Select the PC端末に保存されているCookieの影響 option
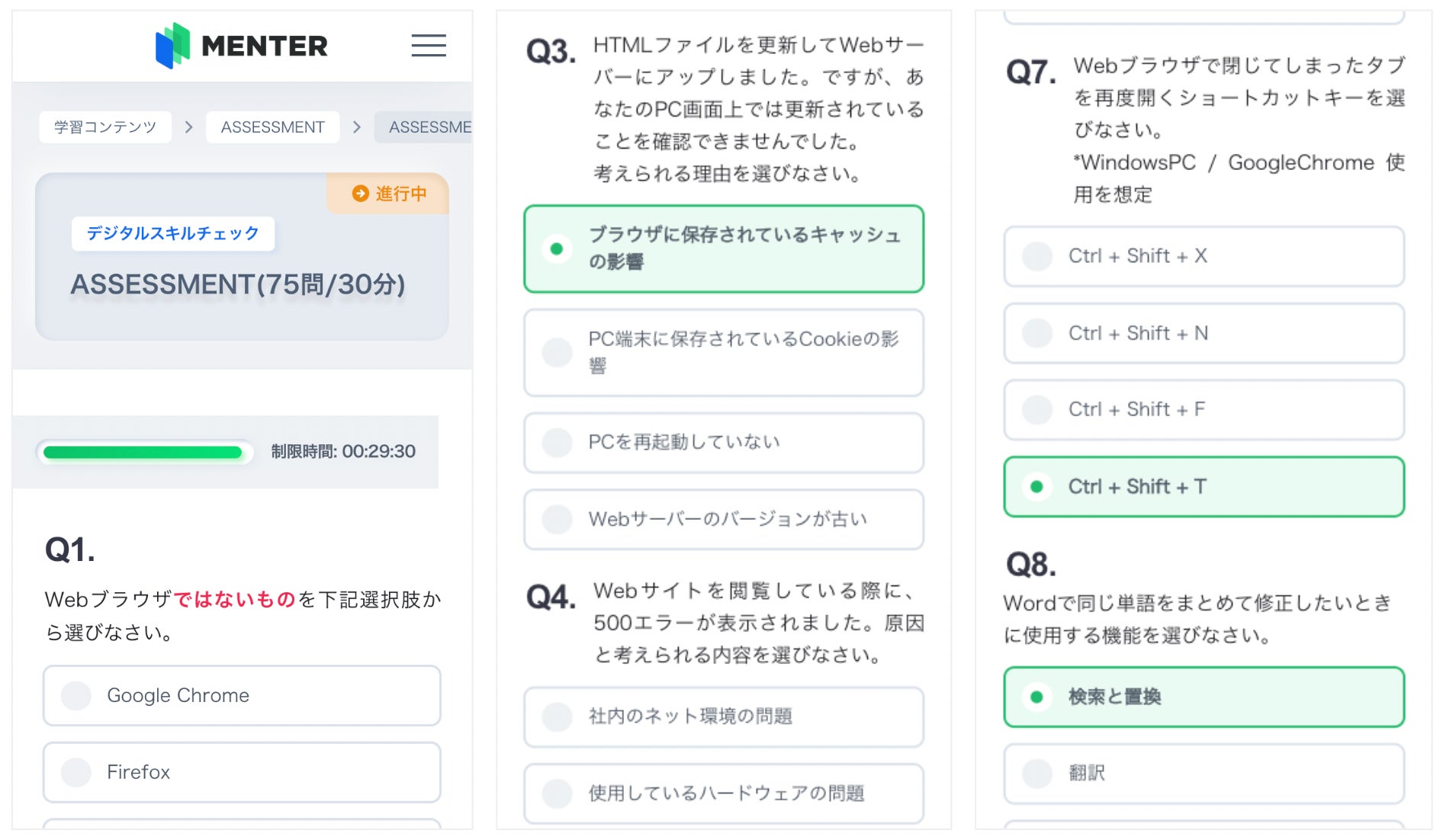This screenshot has height=840, width=1443. coord(723,352)
